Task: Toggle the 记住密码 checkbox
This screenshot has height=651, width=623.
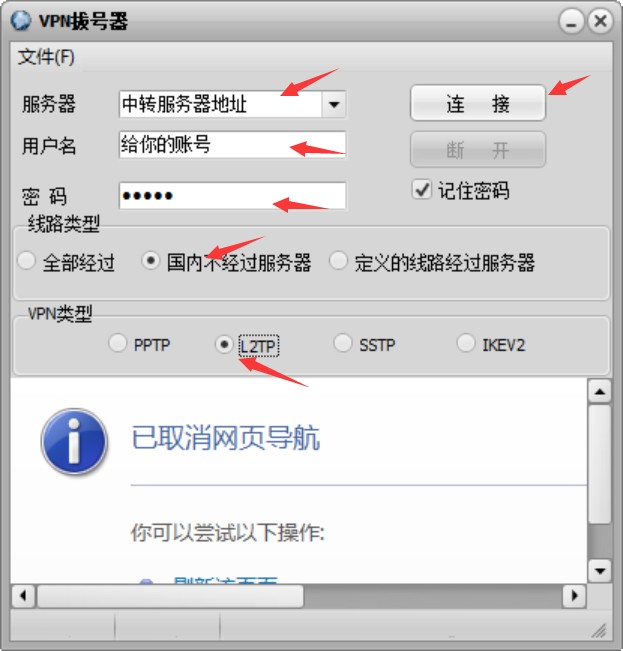Action: [422, 190]
